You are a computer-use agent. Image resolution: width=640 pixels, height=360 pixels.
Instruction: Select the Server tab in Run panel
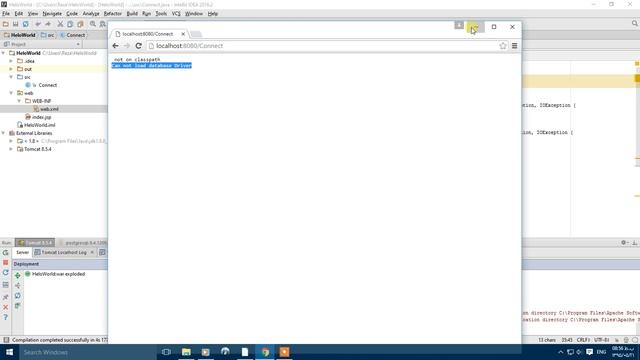(x=22, y=253)
